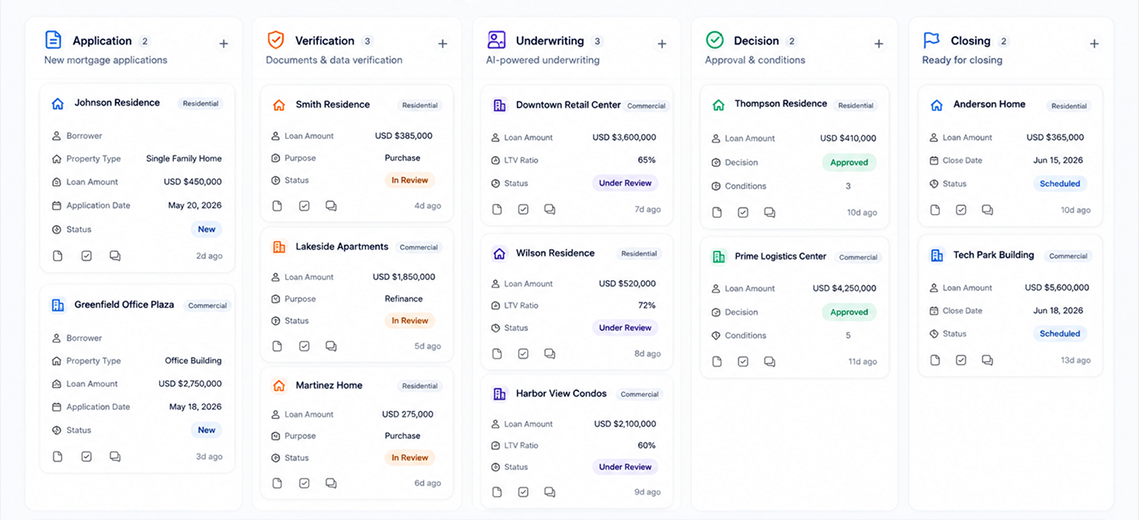Image resolution: width=1139 pixels, height=520 pixels.
Task: Open comments icon on Greenfield Office Plaza card
Action: point(115,456)
